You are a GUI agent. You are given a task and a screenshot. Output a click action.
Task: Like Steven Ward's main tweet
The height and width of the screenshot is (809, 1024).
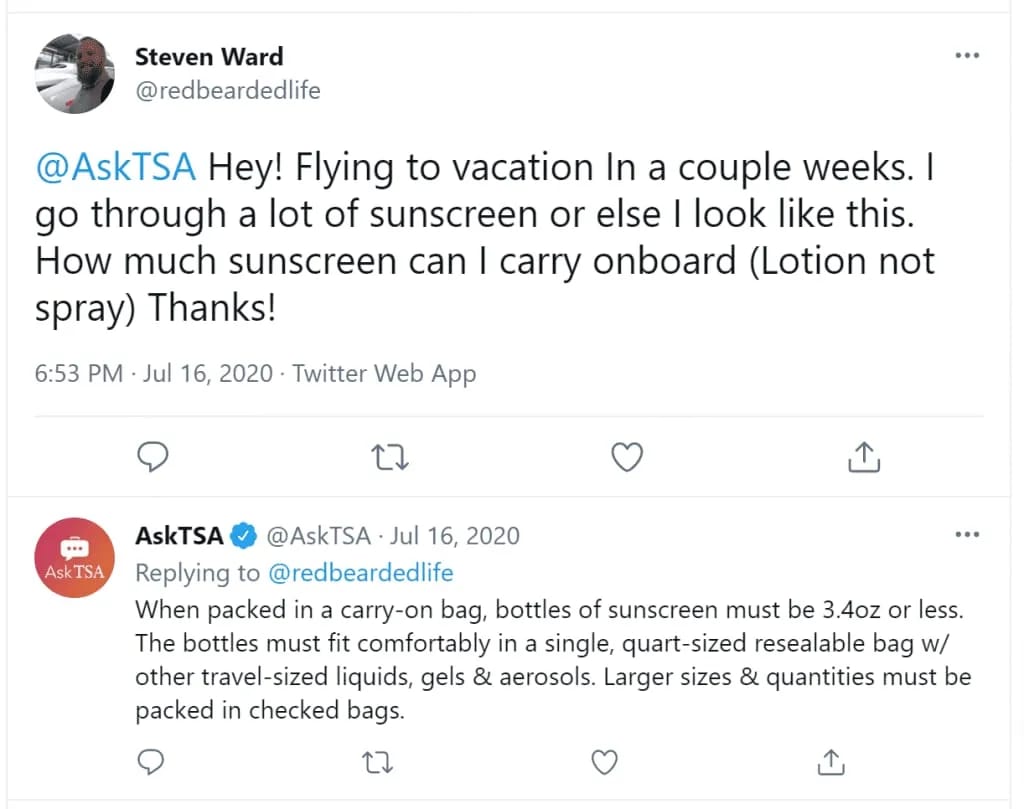click(x=626, y=458)
